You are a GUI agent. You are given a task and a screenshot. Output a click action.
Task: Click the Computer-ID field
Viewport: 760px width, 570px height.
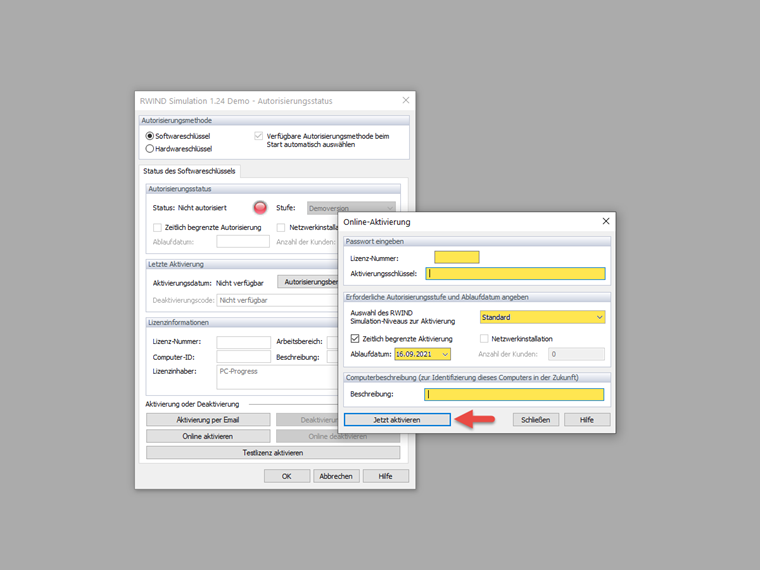(243, 357)
